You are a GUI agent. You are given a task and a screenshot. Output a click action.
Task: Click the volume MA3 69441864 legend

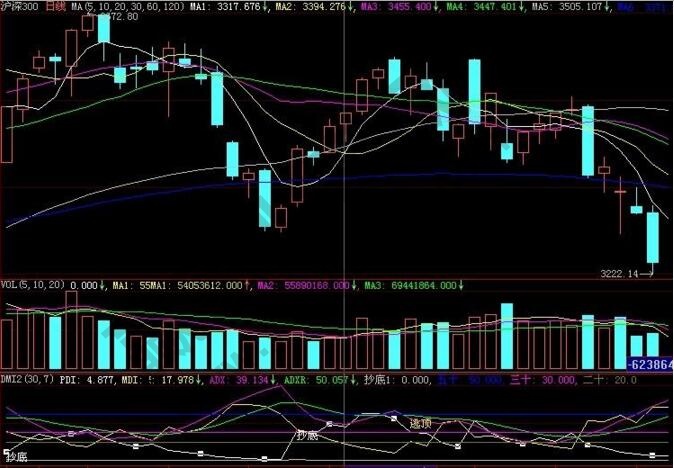(x=410, y=285)
